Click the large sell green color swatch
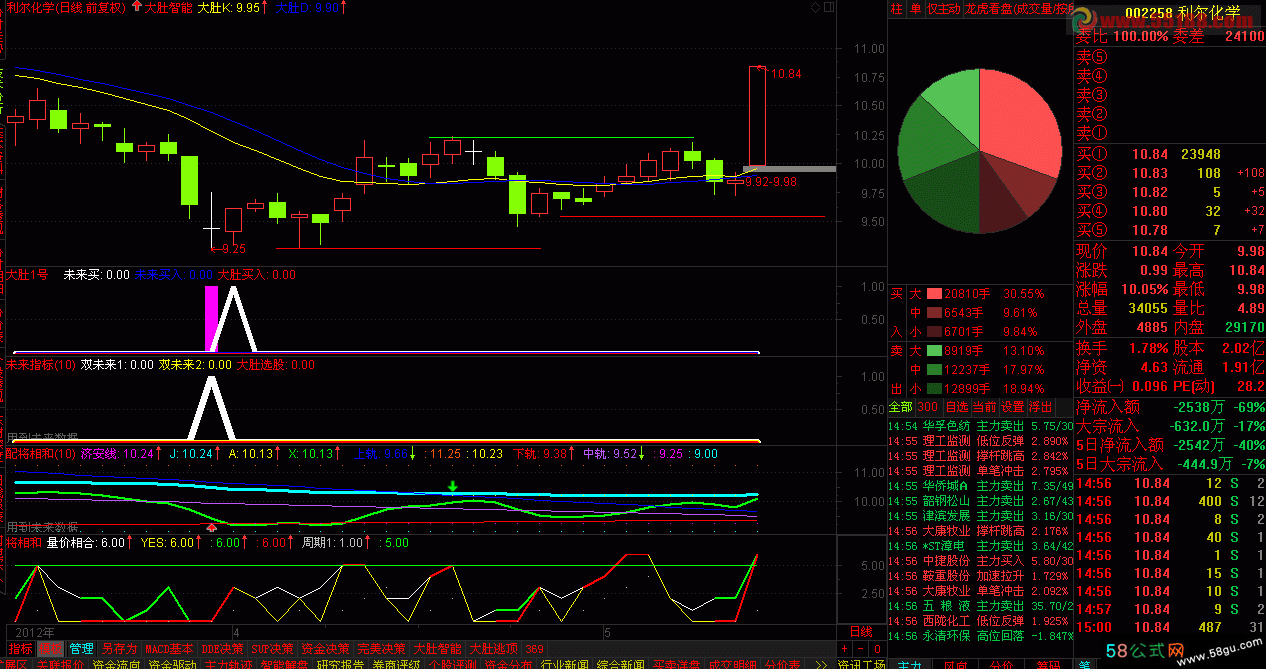 [x=935, y=351]
